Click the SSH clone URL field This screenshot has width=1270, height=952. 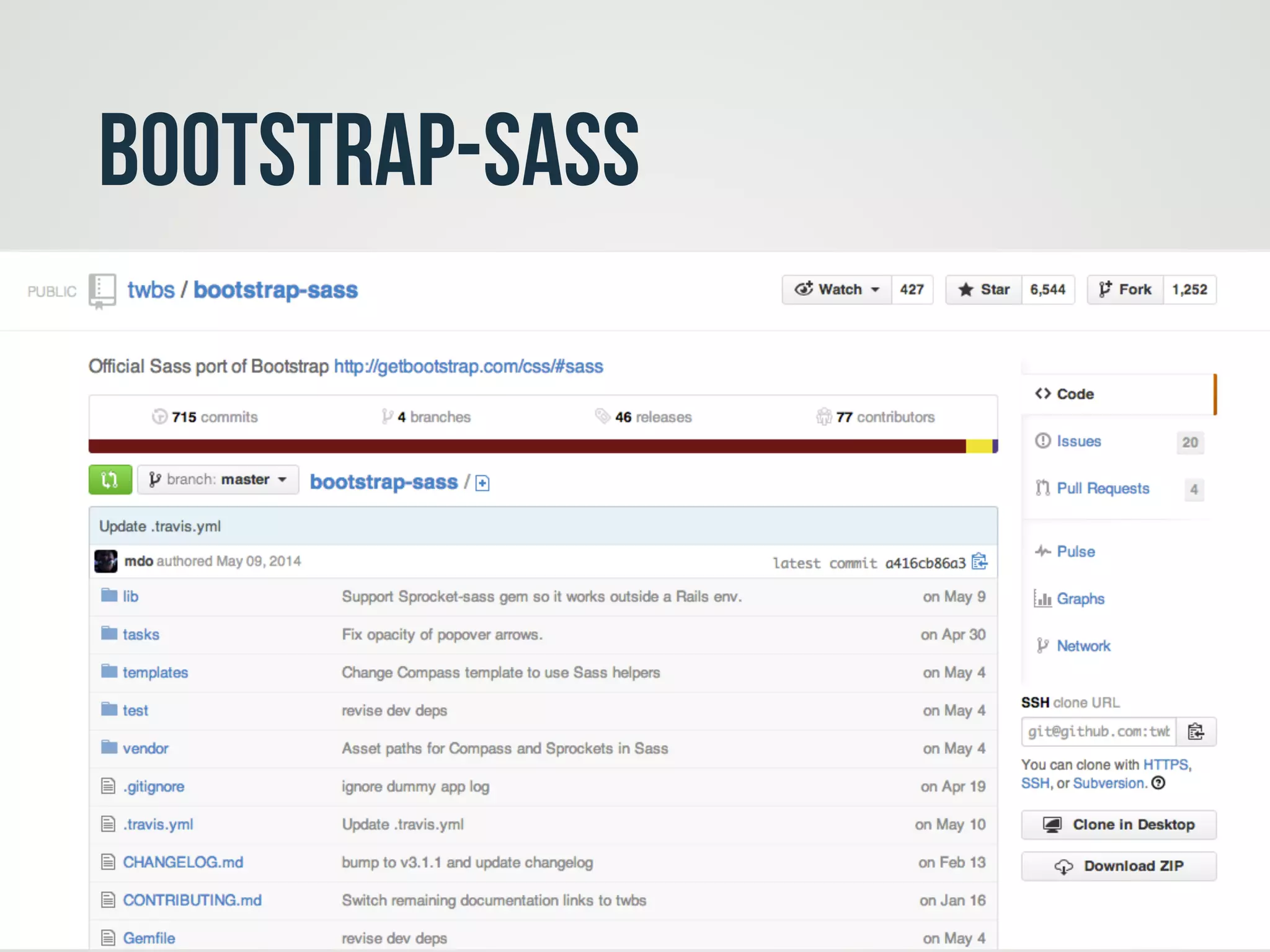[x=1099, y=732]
